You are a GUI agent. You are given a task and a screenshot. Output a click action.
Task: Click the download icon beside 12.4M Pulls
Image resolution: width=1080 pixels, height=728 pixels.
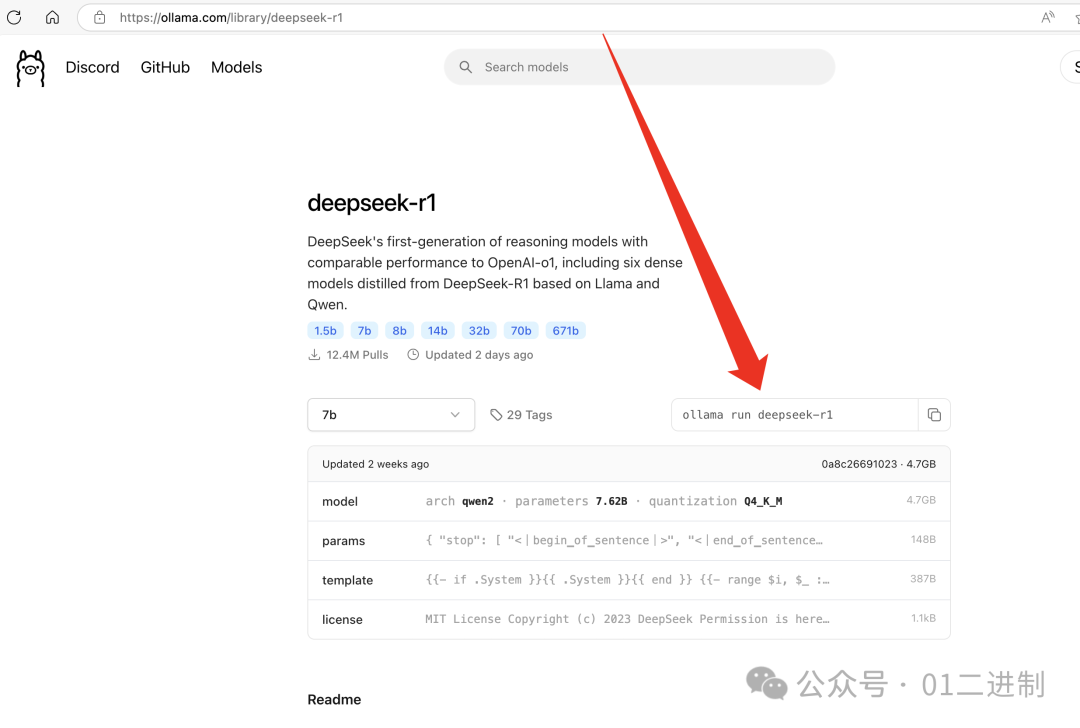click(x=314, y=355)
